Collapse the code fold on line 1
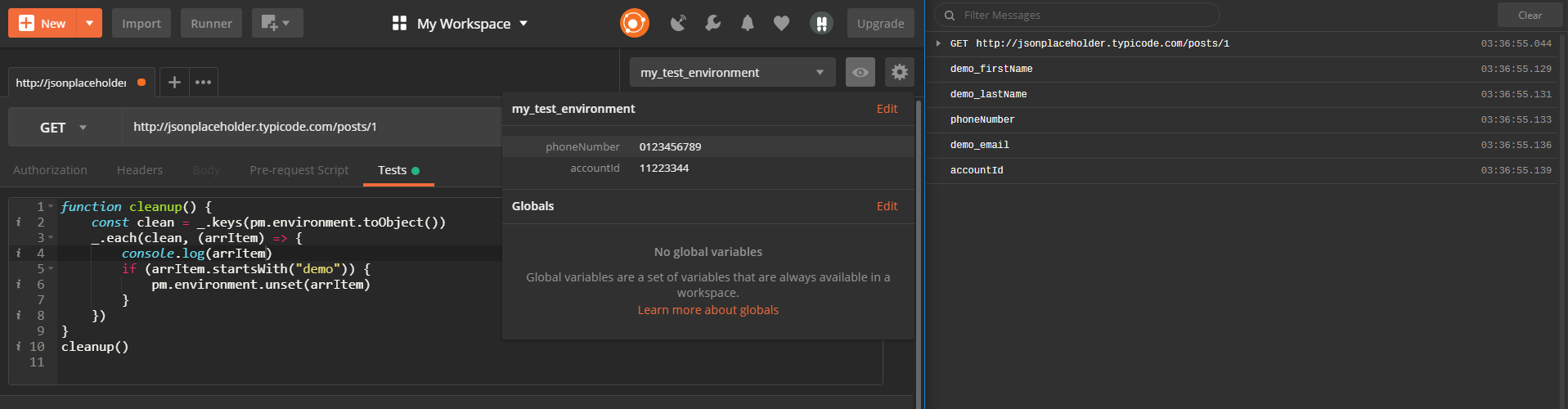1568x409 pixels. pos(51,207)
